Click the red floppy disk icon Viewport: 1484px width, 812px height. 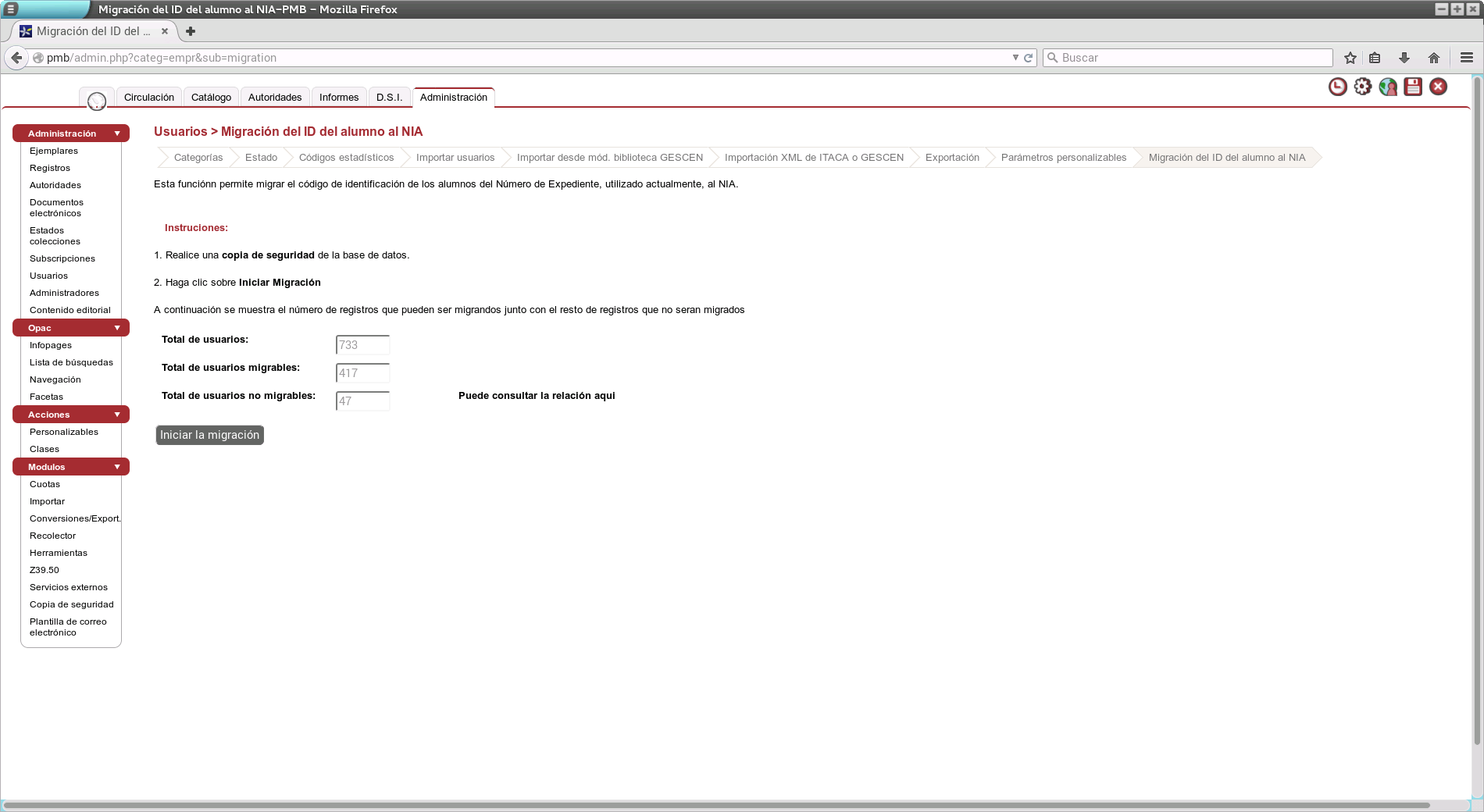[1413, 87]
